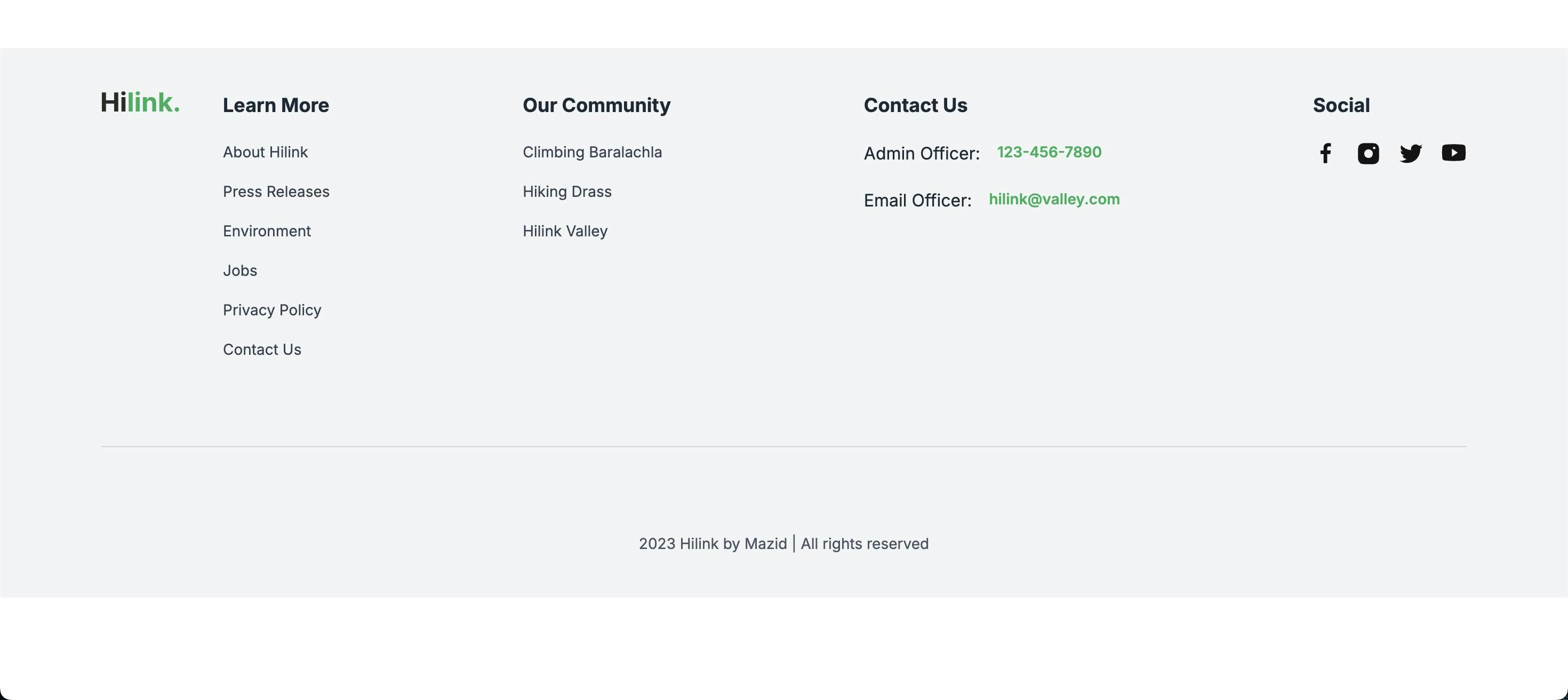Visit the Jobs link
1568x700 pixels.
point(240,271)
